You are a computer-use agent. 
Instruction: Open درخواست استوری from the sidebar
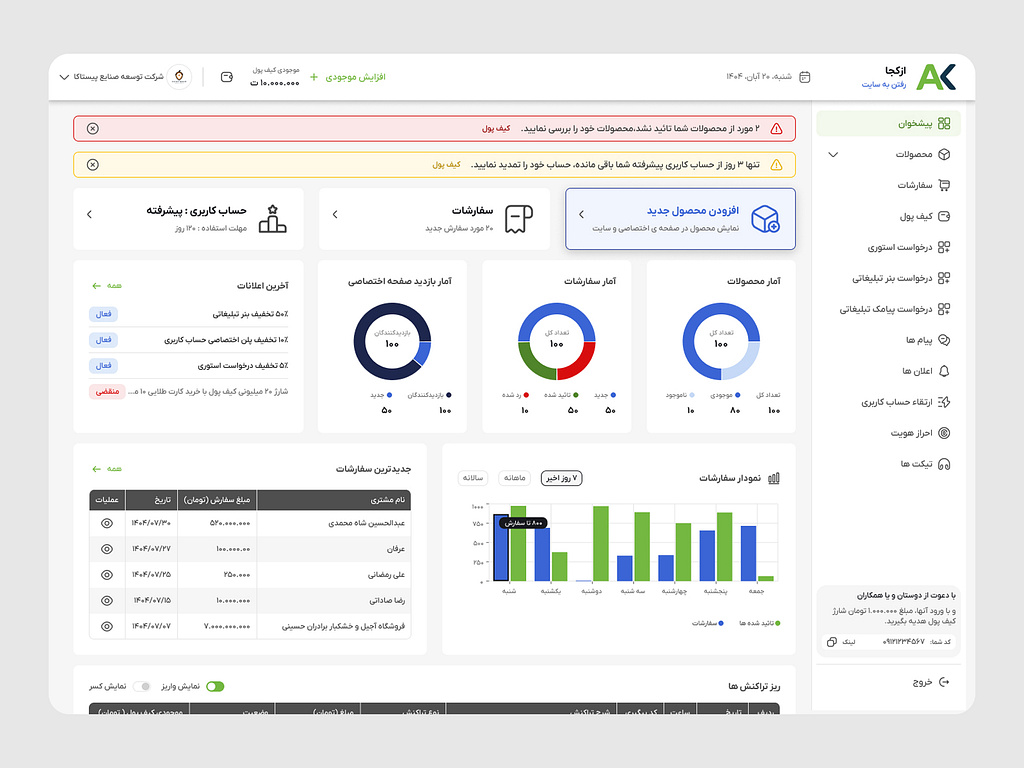coord(945,247)
